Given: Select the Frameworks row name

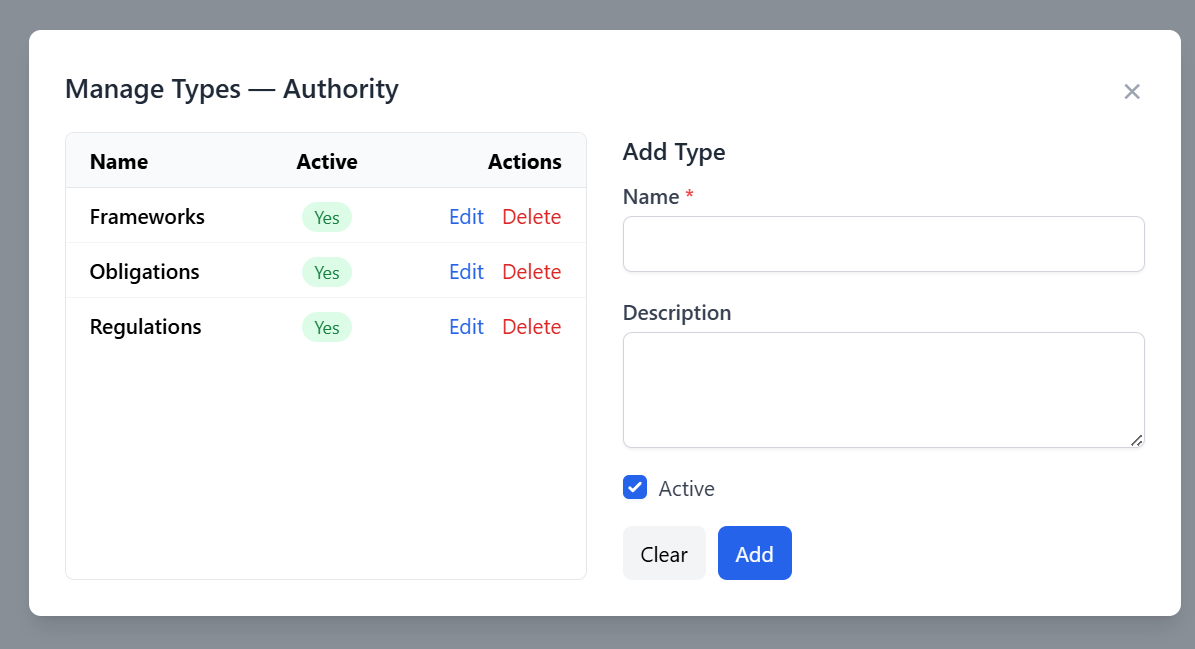Looking at the screenshot, I should pyautogui.click(x=147, y=217).
